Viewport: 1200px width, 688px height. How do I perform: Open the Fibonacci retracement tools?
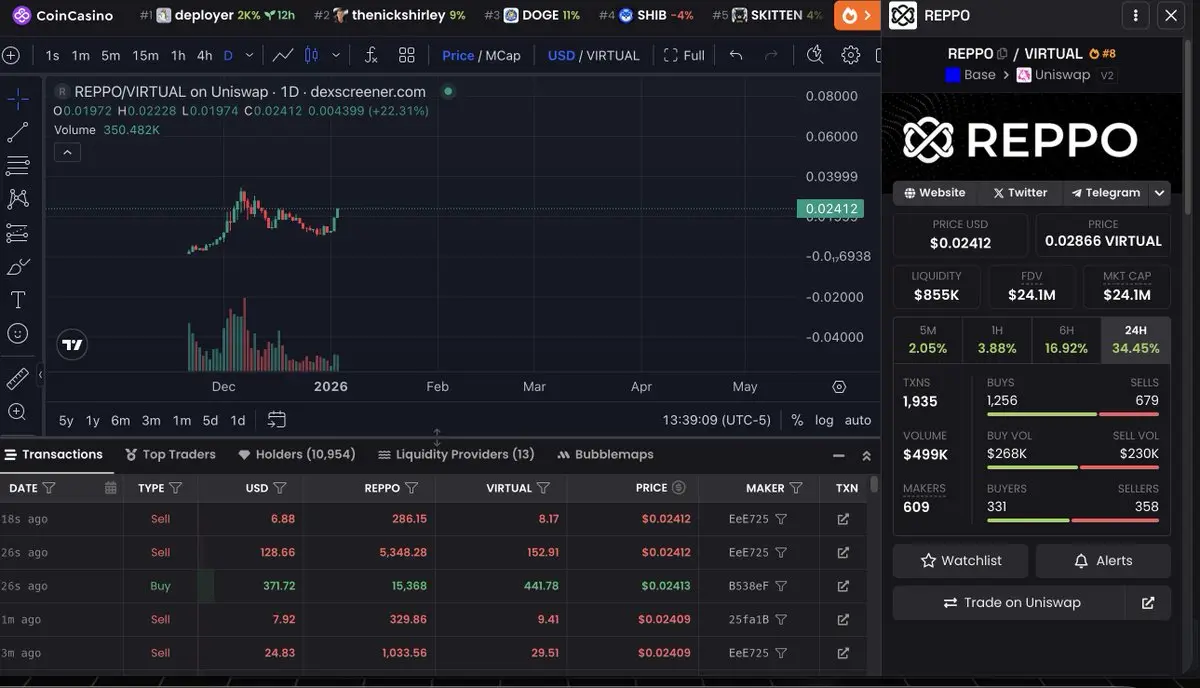pyautogui.click(x=18, y=166)
